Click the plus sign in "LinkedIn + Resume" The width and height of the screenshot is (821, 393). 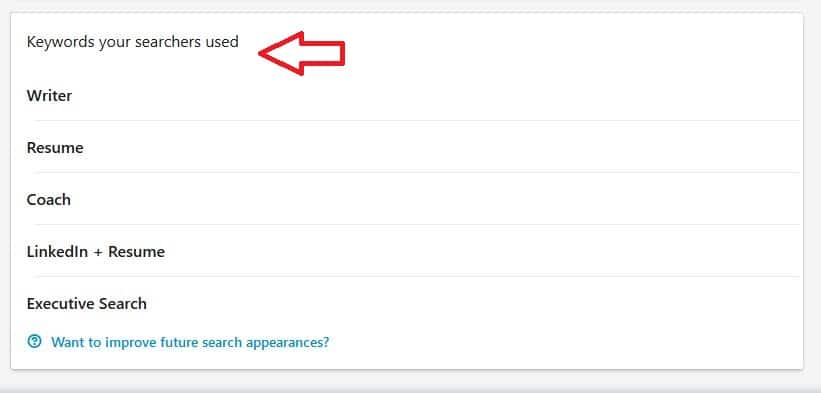(98, 252)
